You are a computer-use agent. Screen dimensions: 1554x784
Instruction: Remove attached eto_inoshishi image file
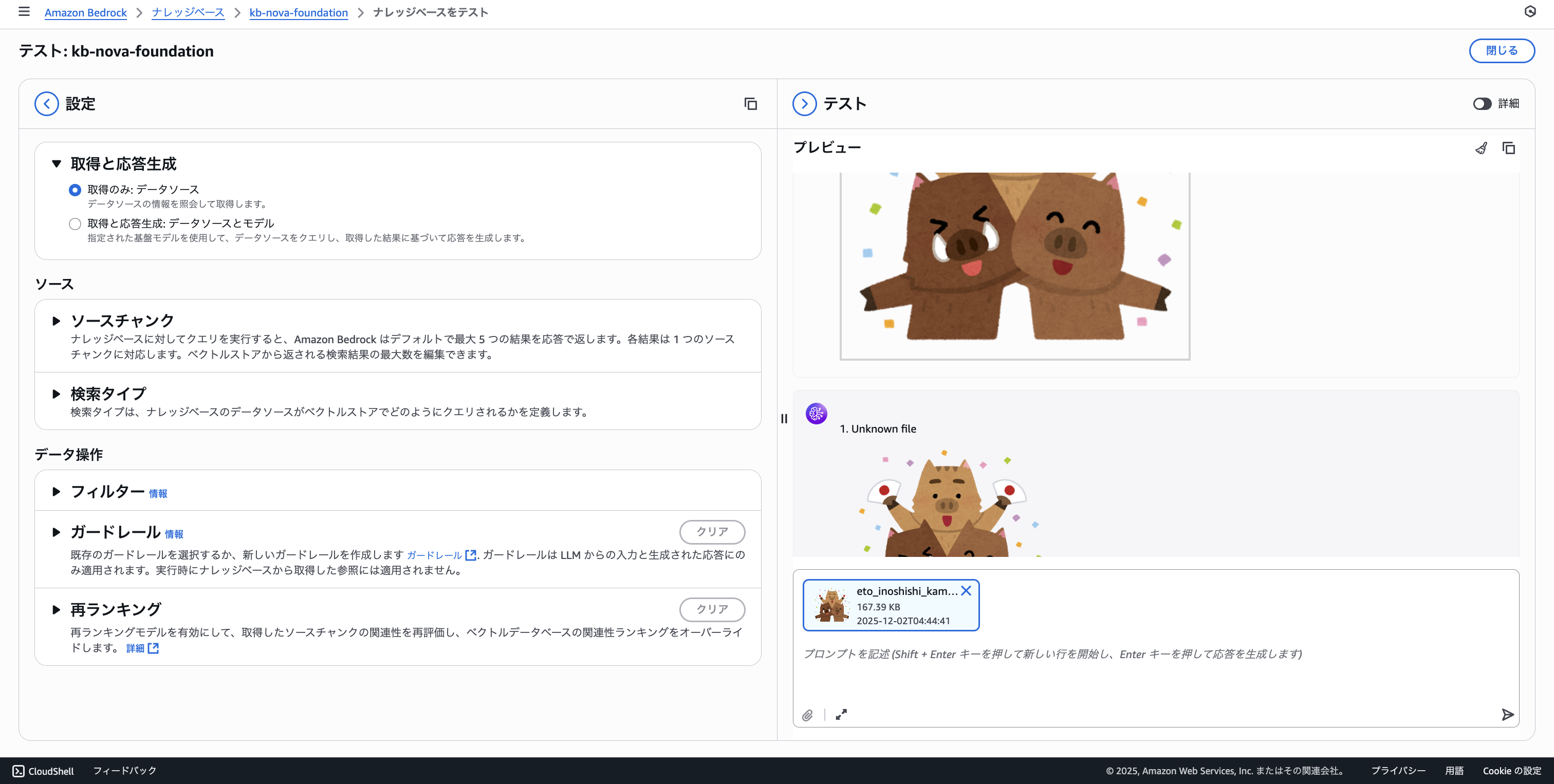coord(967,591)
